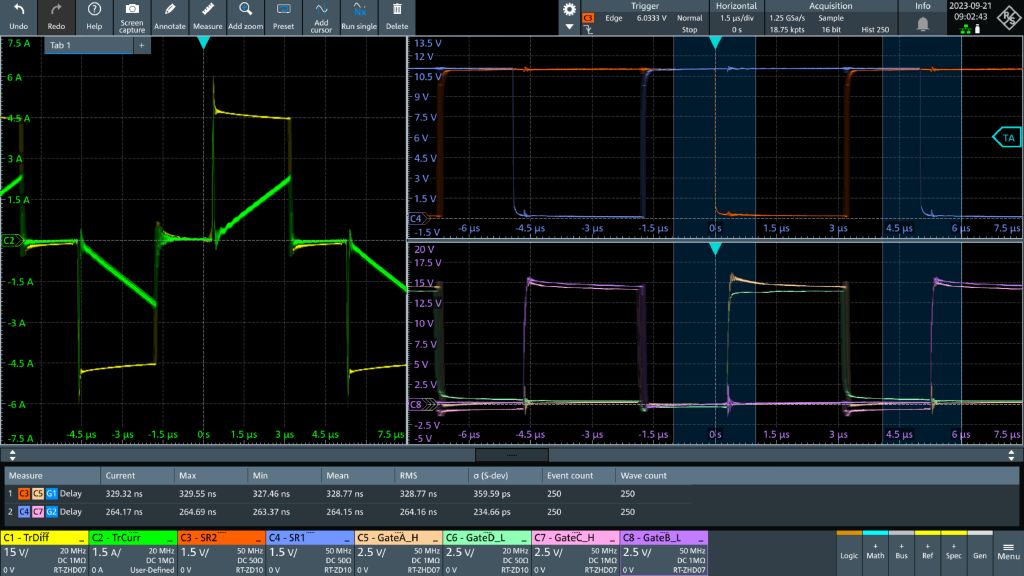Screen dimensions: 1024x576
Task: Open notifications via the Info bell icon
Action: [x=923, y=24]
